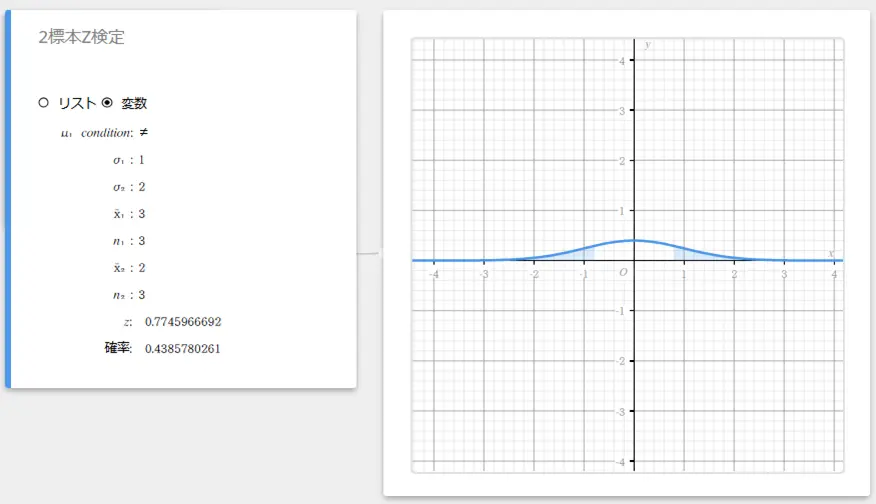Click the graph origin O label
The height and width of the screenshot is (504, 876).
pos(623,272)
